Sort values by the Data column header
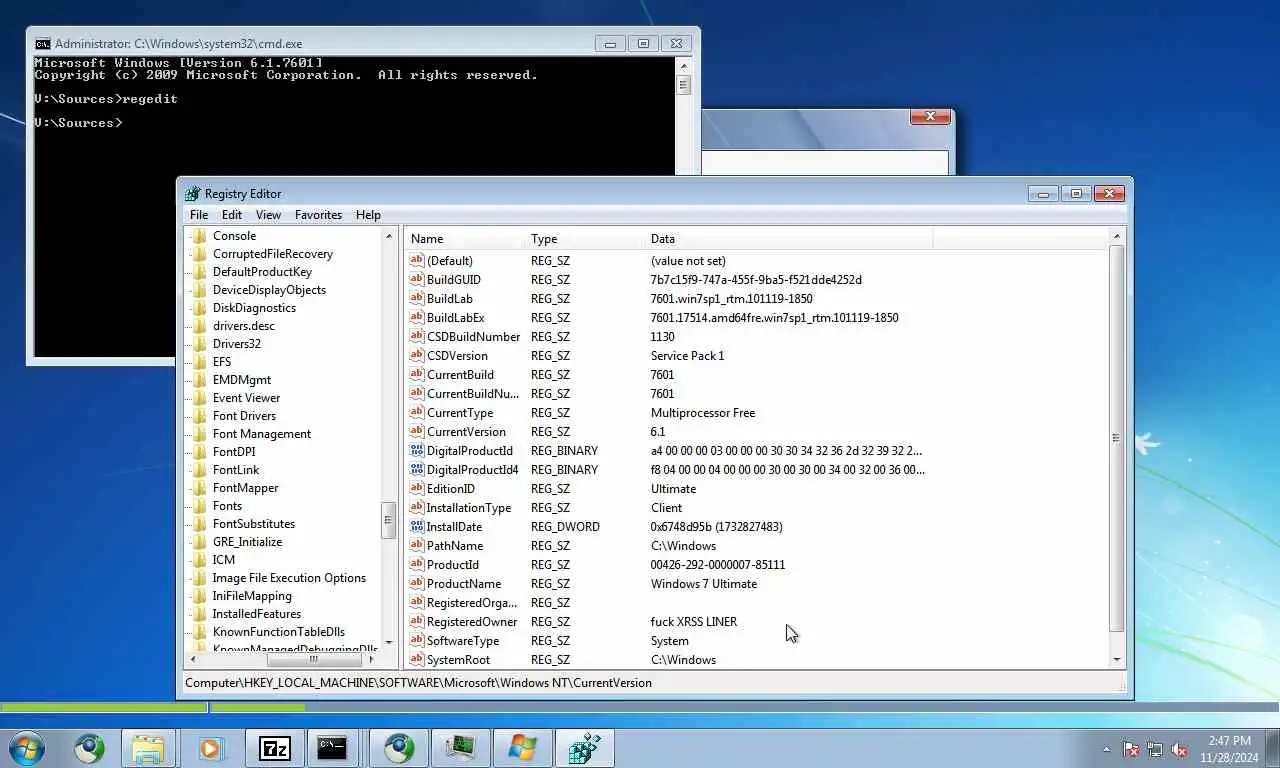 [789, 239]
